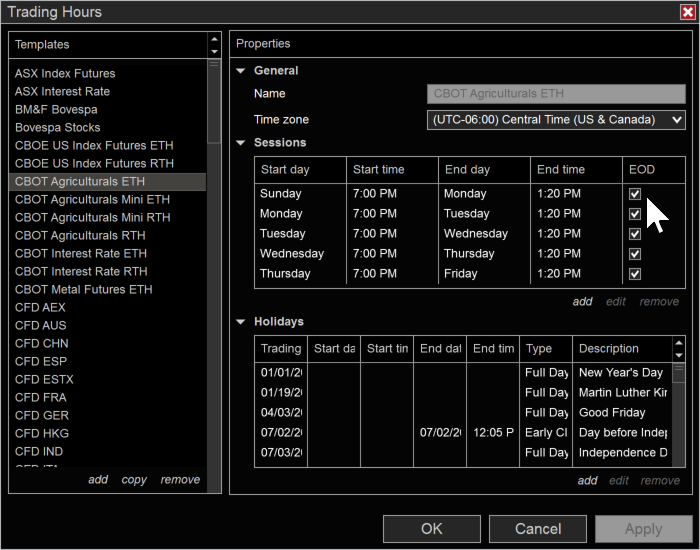Toggle EOD checkbox for Monday session
The height and width of the screenshot is (550, 700).
(635, 214)
